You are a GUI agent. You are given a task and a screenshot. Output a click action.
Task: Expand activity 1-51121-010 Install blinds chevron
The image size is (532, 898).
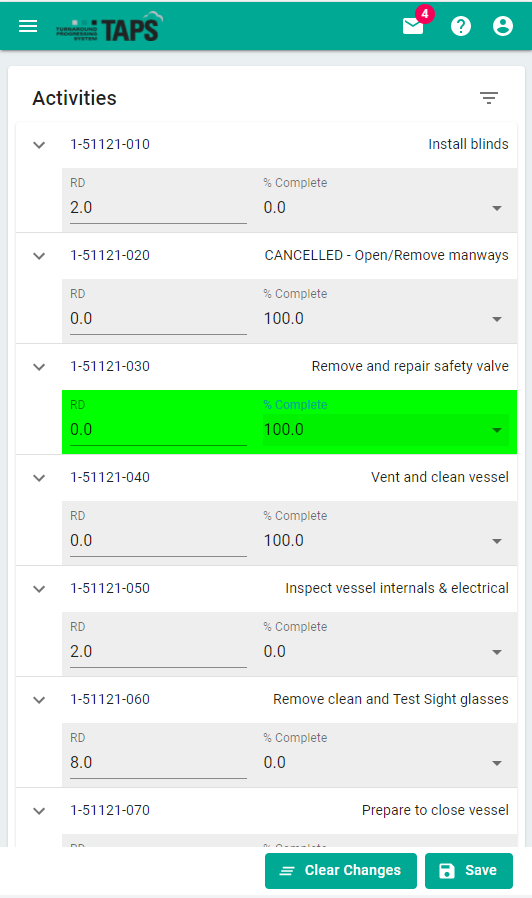tap(39, 145)
